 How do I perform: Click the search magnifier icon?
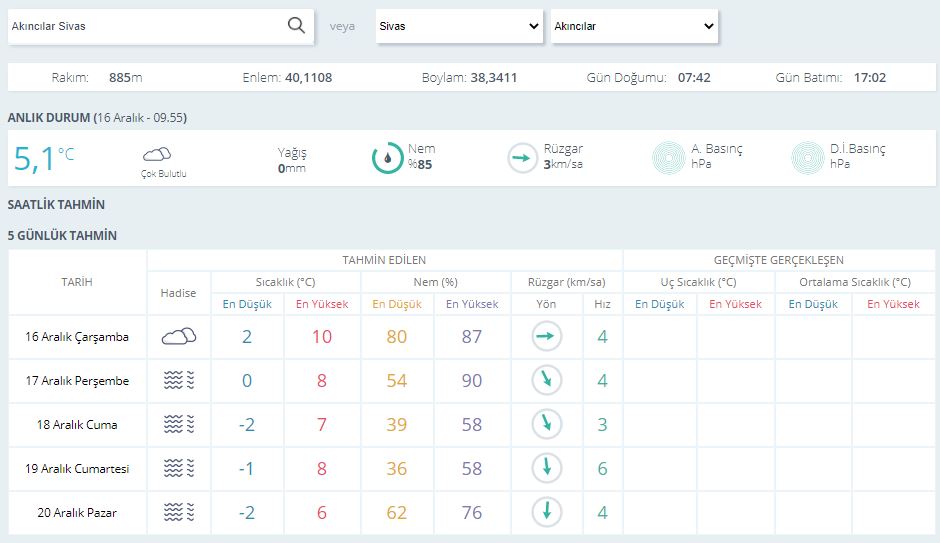point(296,26)
